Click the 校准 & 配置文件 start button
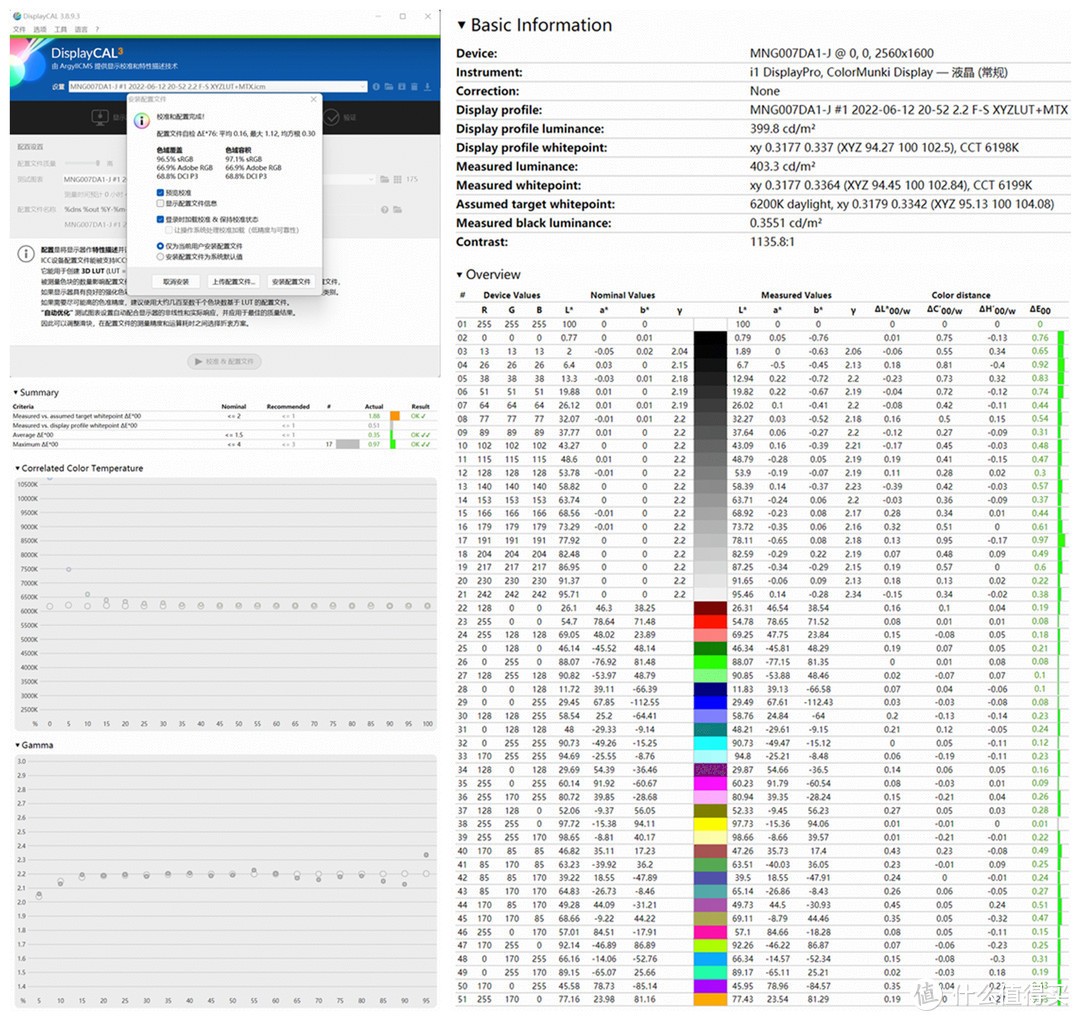Image resolution: width=1080 pixels, height=1021 pixels. tap(225, 362)
